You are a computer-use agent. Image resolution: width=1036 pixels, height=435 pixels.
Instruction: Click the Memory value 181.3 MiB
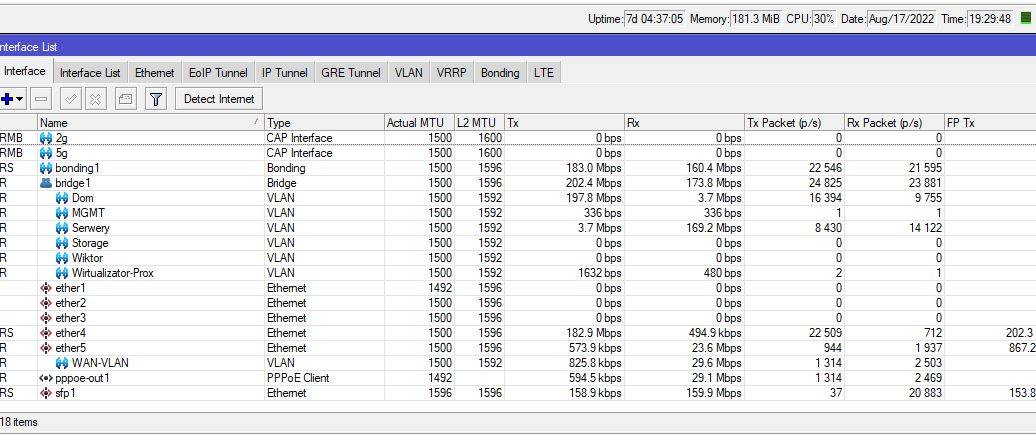coord(757,19)
